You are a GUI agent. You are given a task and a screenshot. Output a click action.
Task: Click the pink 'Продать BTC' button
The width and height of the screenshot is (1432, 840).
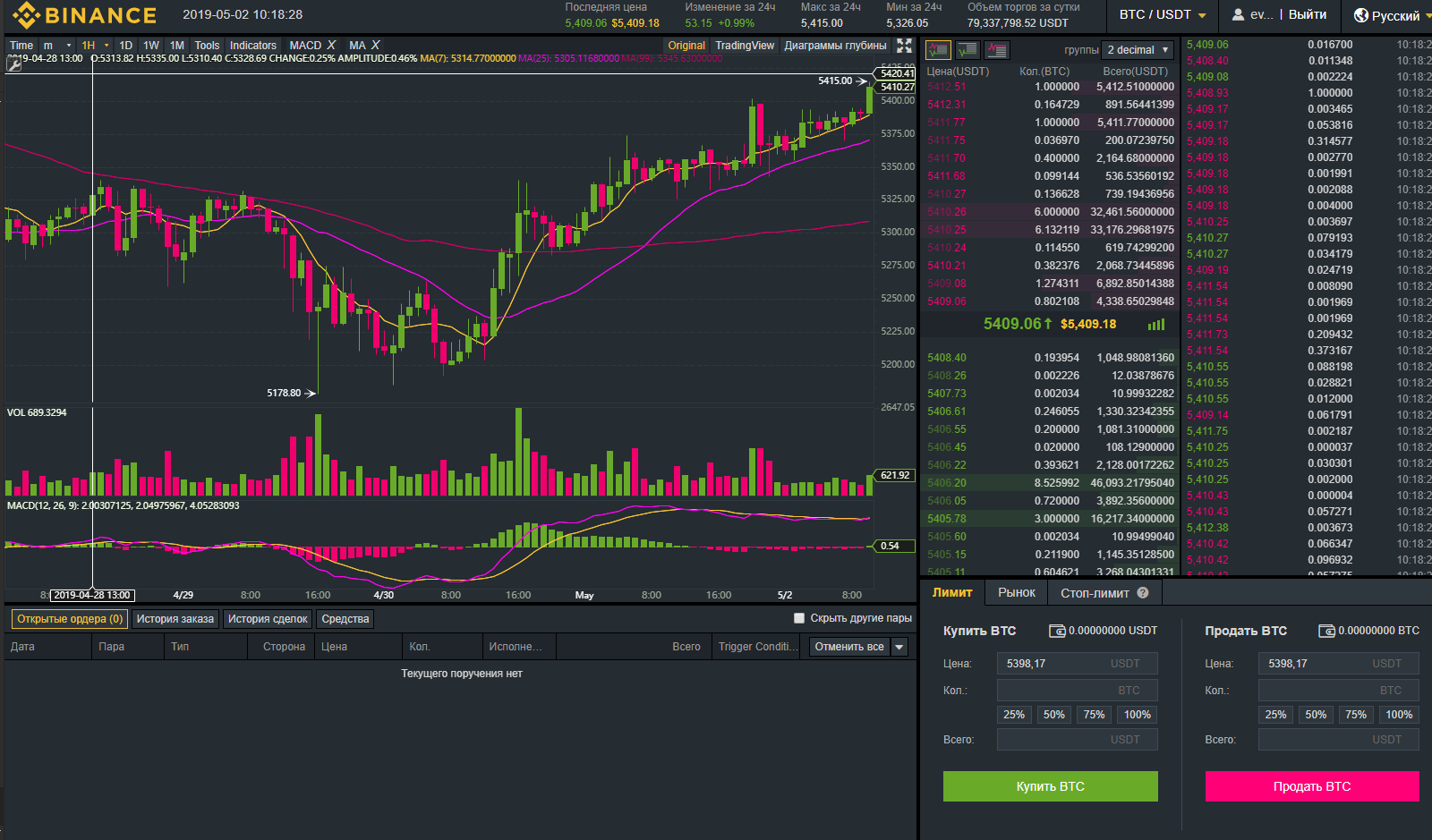[1312, 786]
